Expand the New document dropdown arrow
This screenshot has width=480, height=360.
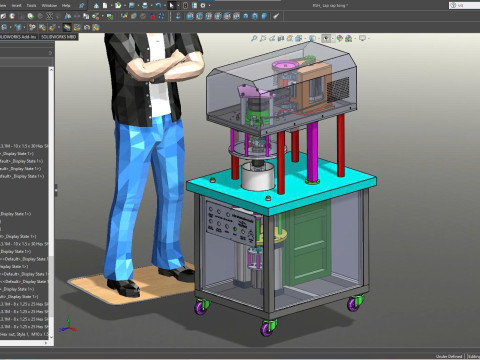pos(111,6)
